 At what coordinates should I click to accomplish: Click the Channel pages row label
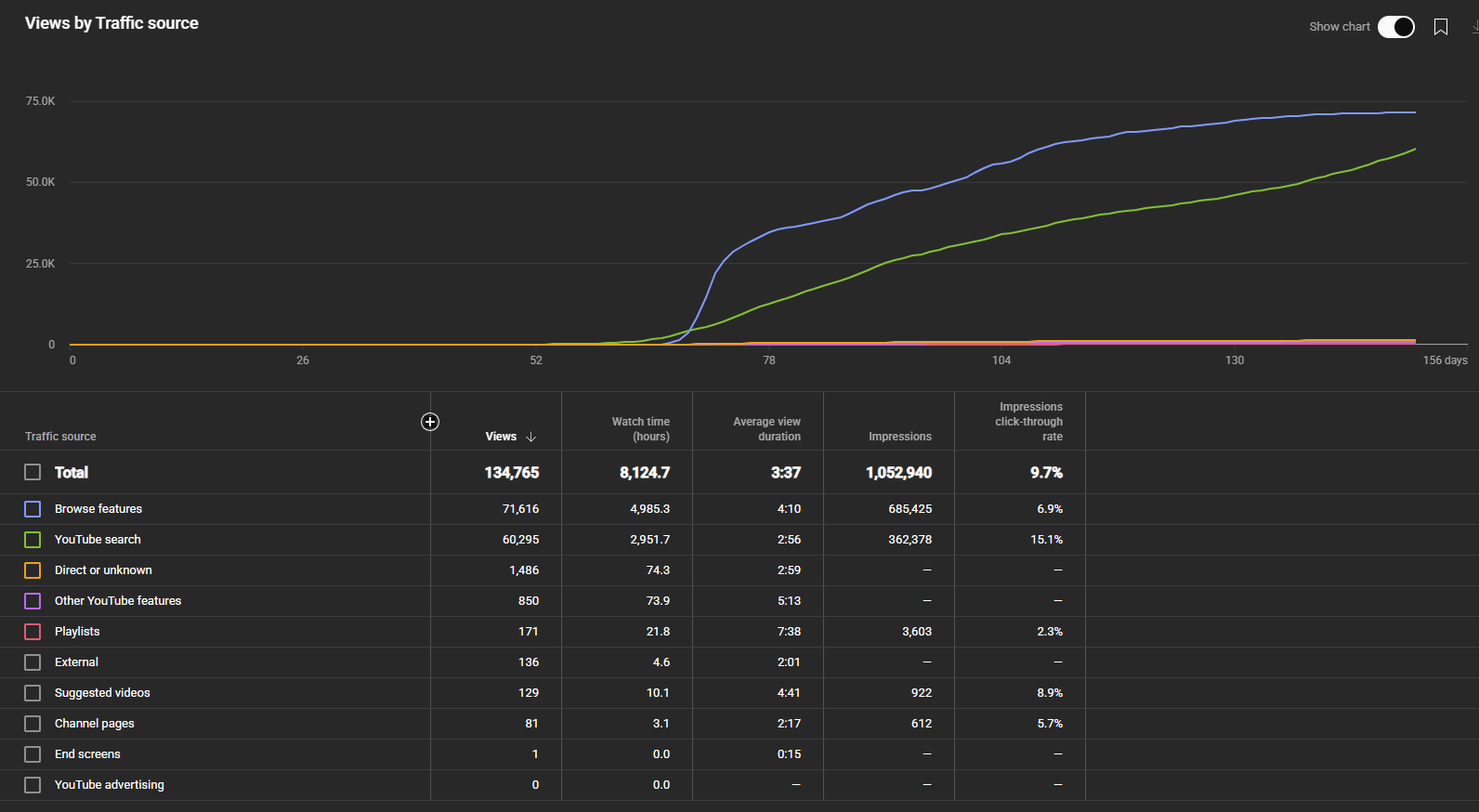point(94,724)
